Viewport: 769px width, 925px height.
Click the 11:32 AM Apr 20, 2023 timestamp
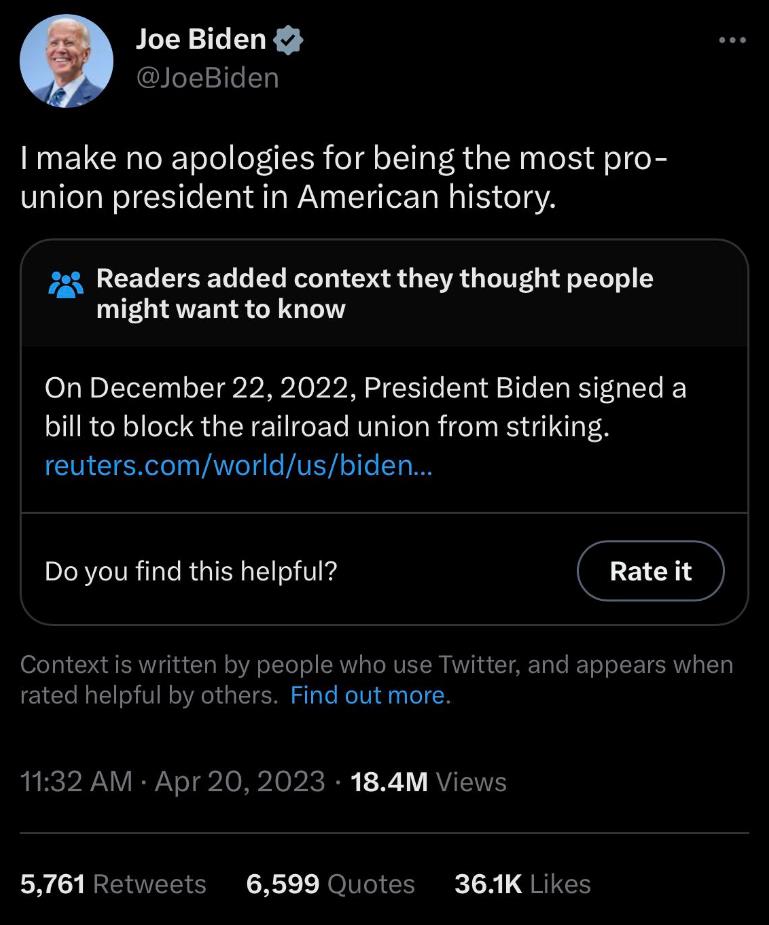(172, 782)
